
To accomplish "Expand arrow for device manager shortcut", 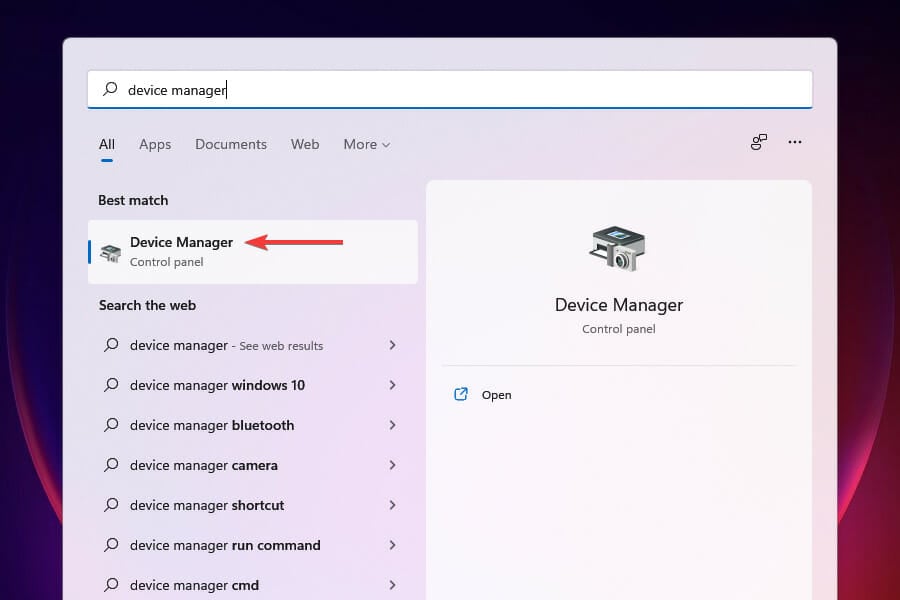I will pyautogui.click(x=392, y=505).
